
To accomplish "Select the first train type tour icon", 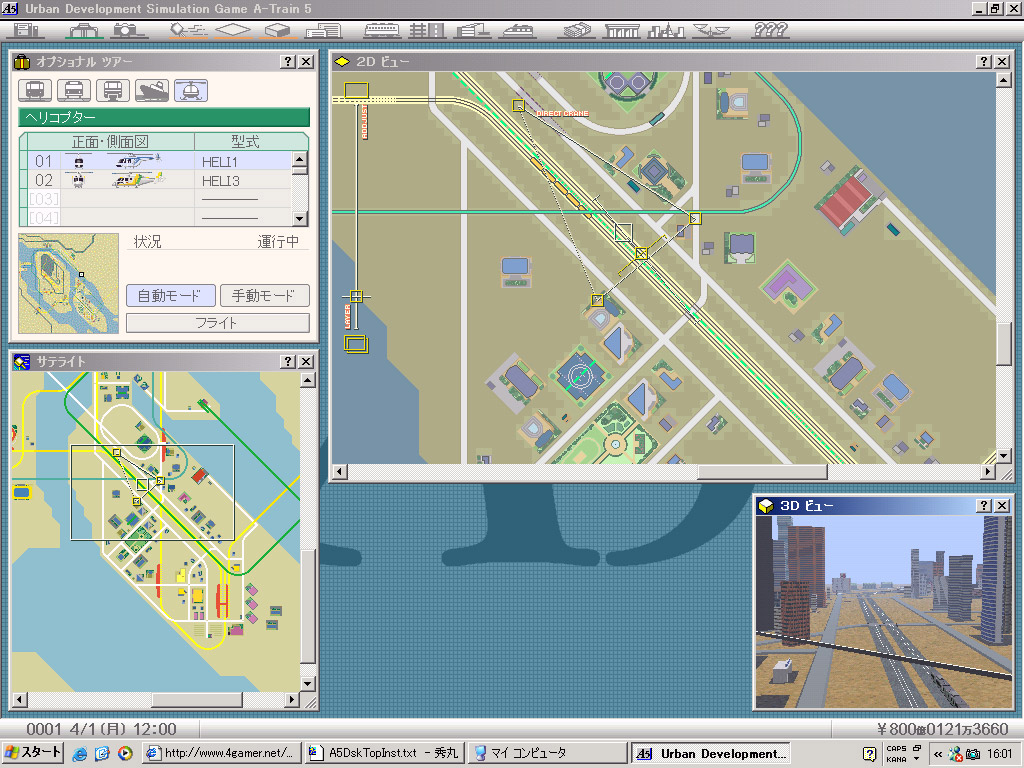I will point(34,91).
